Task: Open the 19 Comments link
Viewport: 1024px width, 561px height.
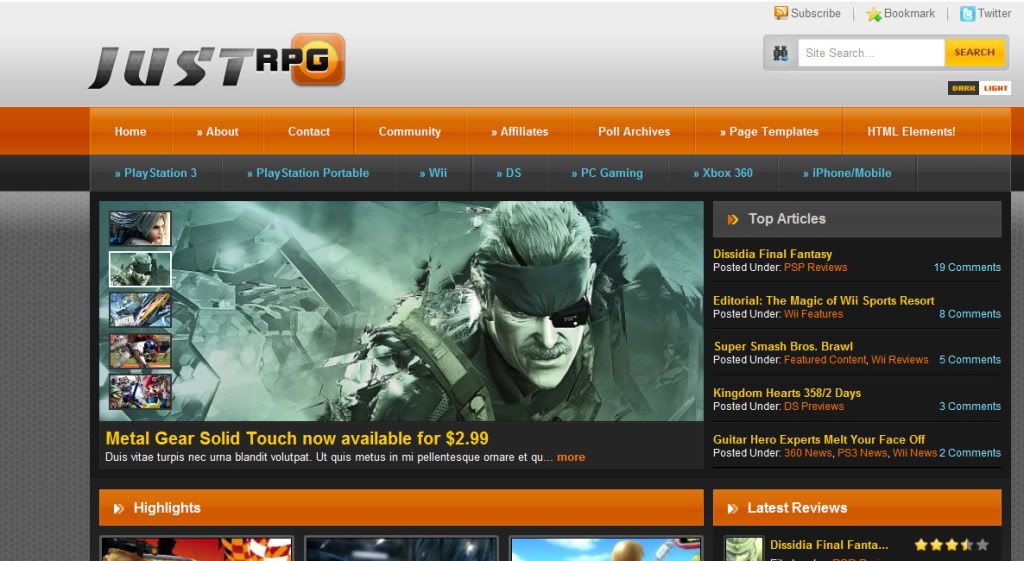Action: click(967, 267)
